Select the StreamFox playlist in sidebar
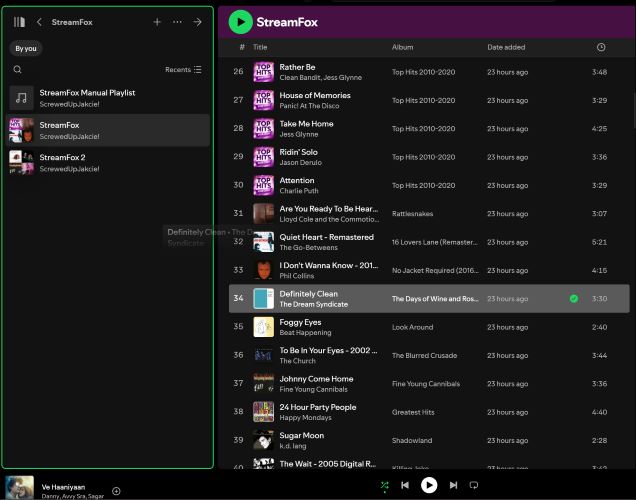 108,131
